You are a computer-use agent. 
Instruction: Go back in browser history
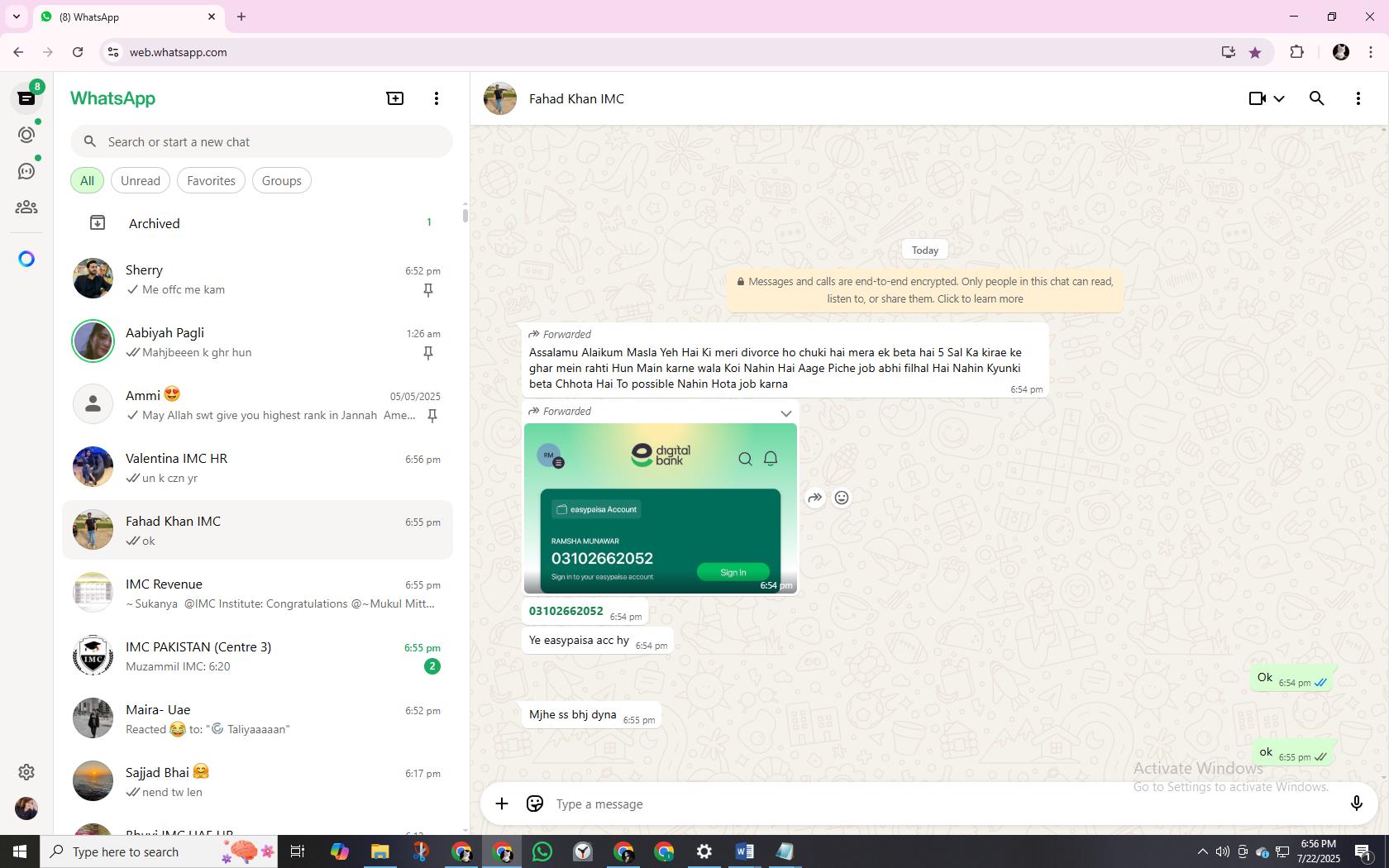click(x=18, y=52)
